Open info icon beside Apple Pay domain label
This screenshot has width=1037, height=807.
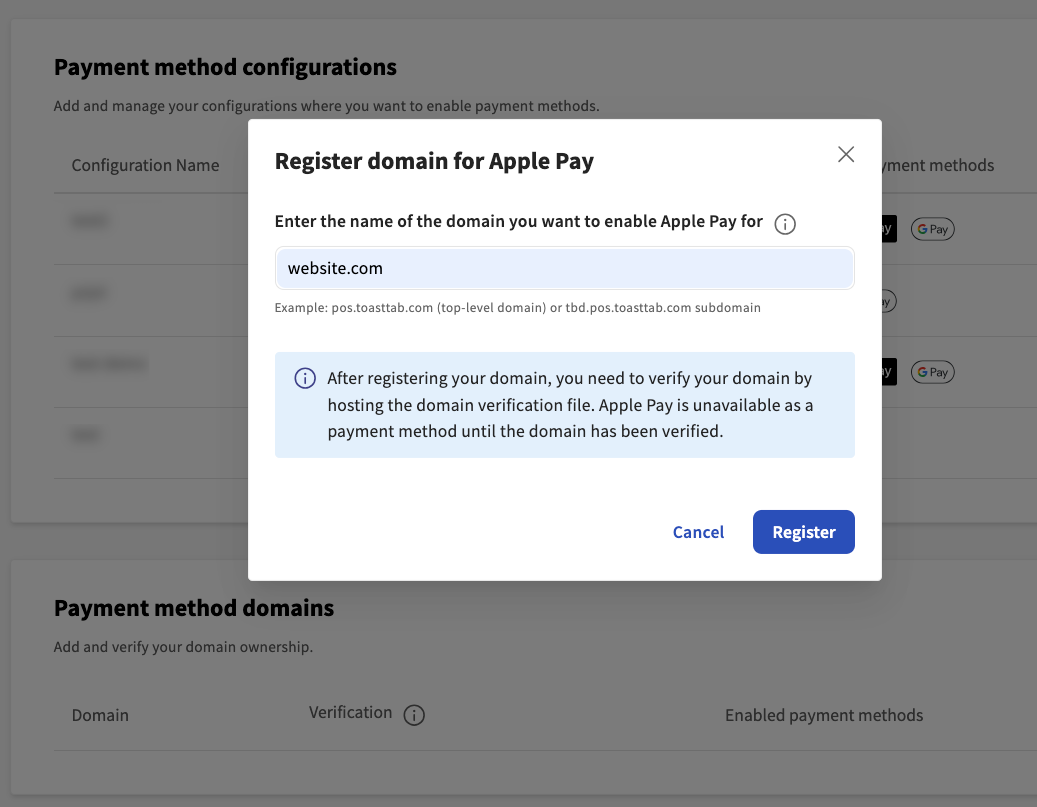tap(785, 224)
